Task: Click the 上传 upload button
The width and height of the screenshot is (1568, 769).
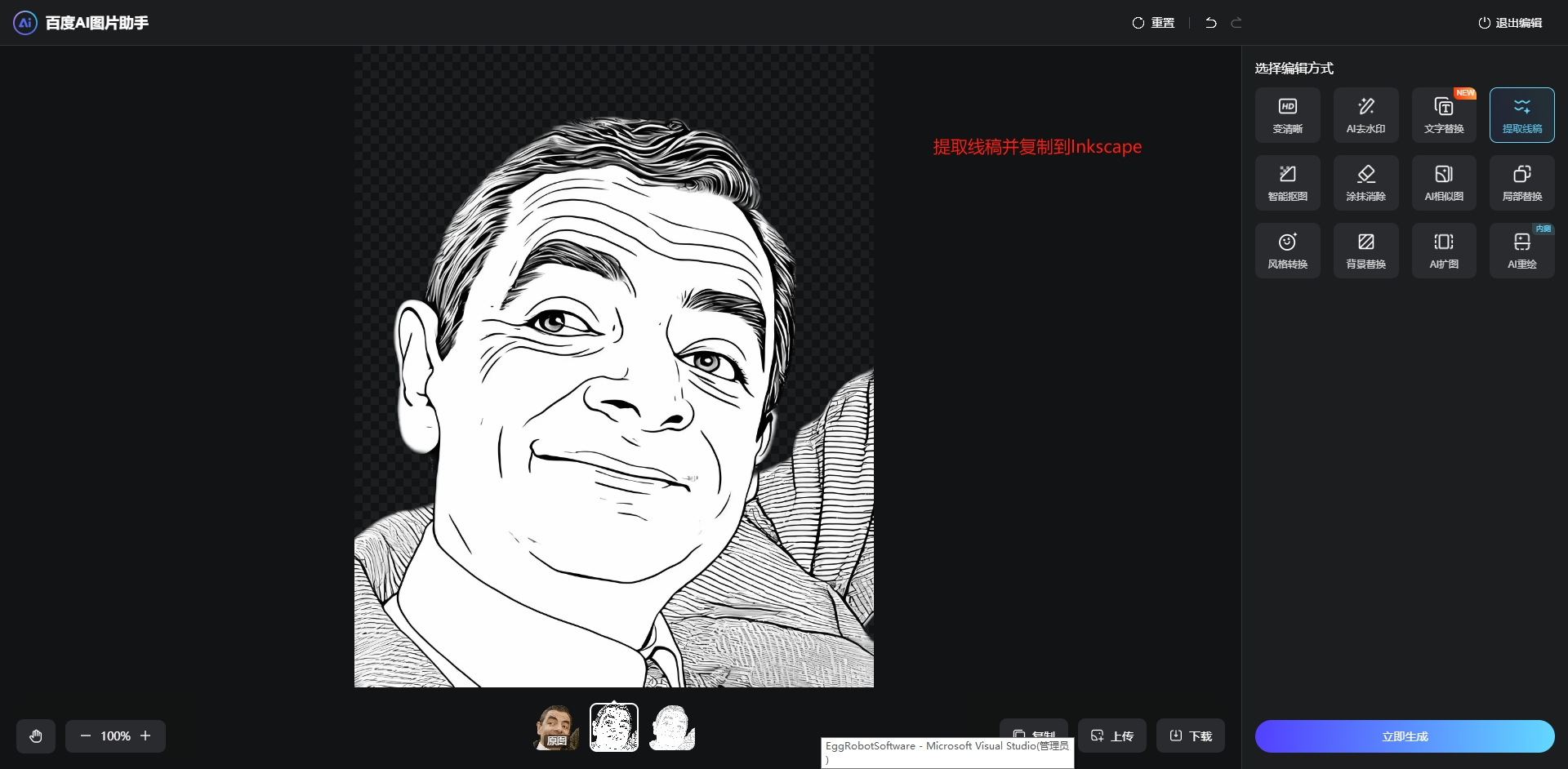Action: point(1111,736)
